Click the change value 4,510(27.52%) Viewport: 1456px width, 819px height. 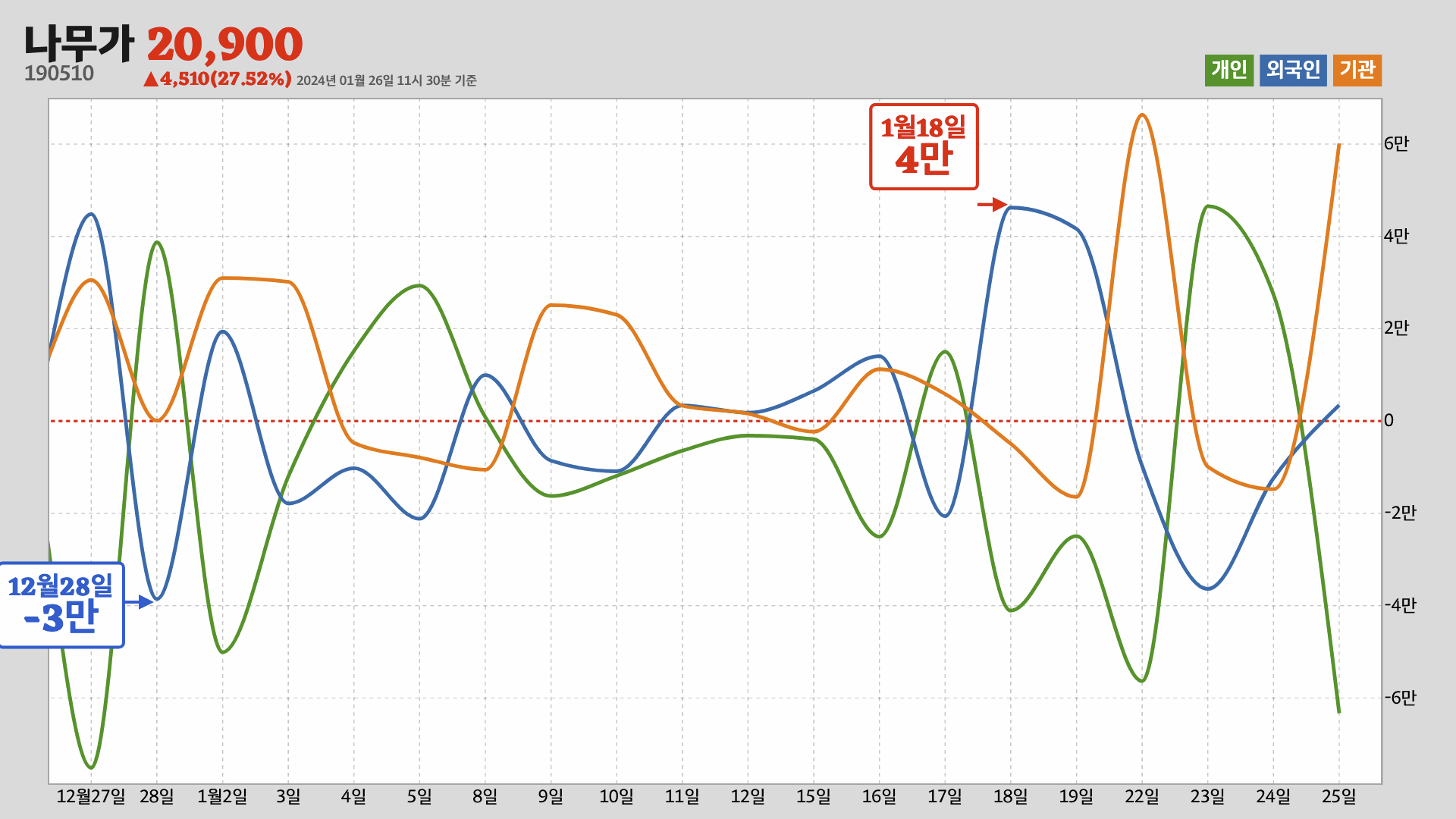click(x=225, y=79)
